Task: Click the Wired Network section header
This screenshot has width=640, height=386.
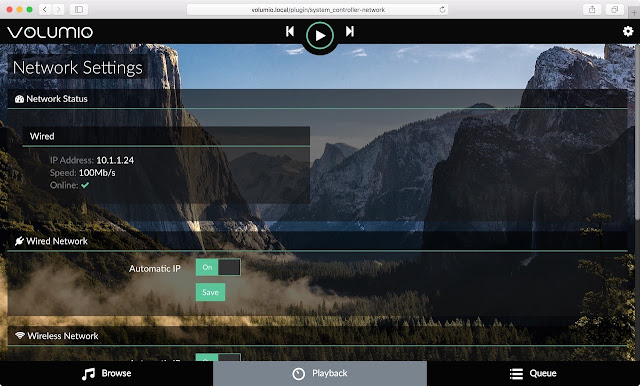Action: (x=317, y=241)
